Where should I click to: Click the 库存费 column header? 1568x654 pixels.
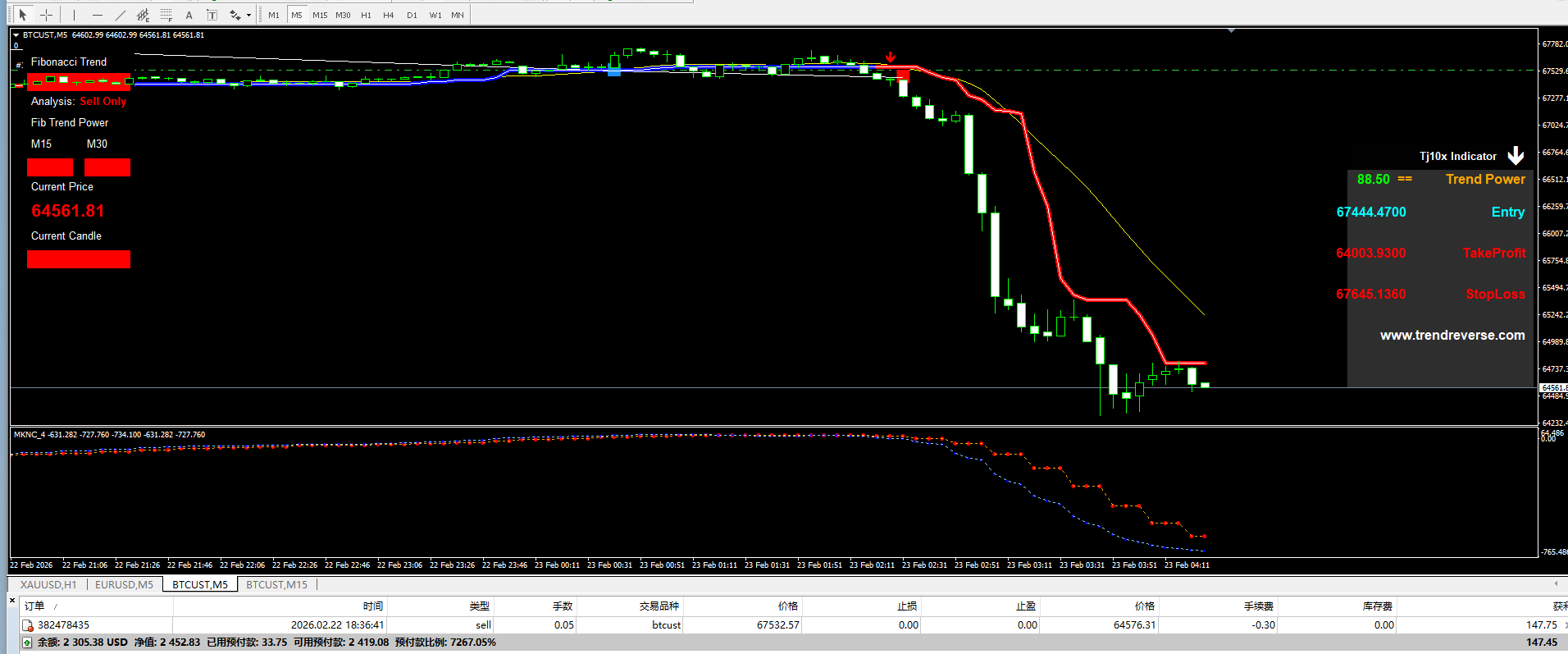[x=1337, y=606]
